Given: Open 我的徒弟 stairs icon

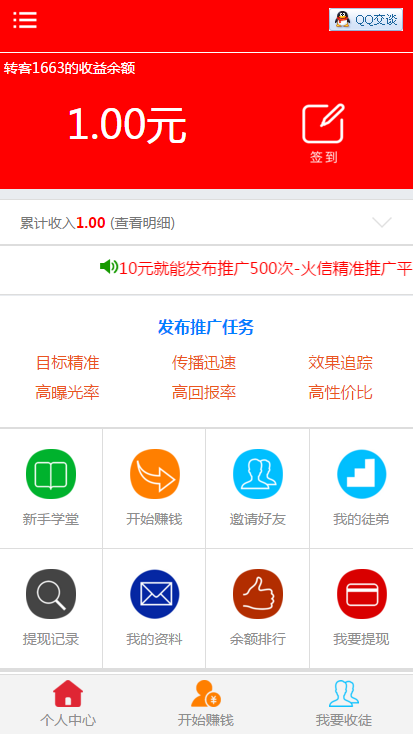Looking at the screenshot, I should tap(361, 474).
